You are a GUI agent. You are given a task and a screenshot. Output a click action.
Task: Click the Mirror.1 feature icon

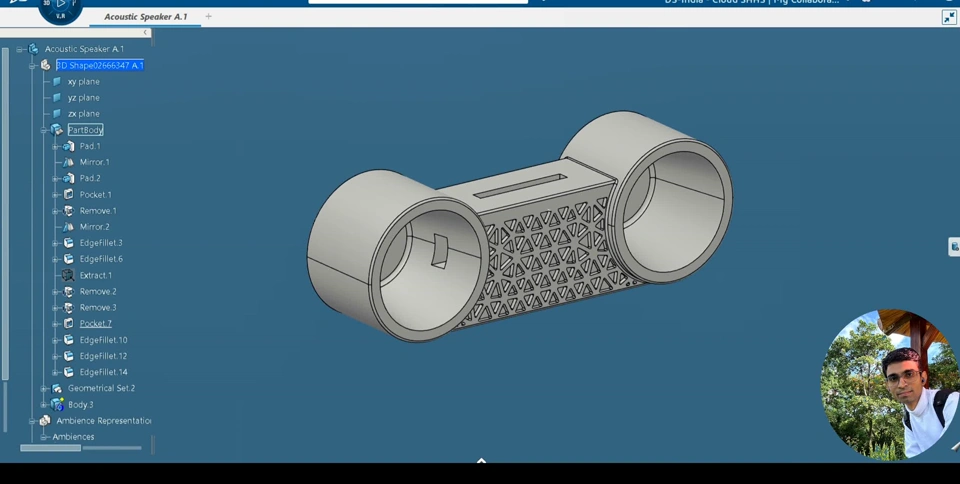(x=69, y=162)
